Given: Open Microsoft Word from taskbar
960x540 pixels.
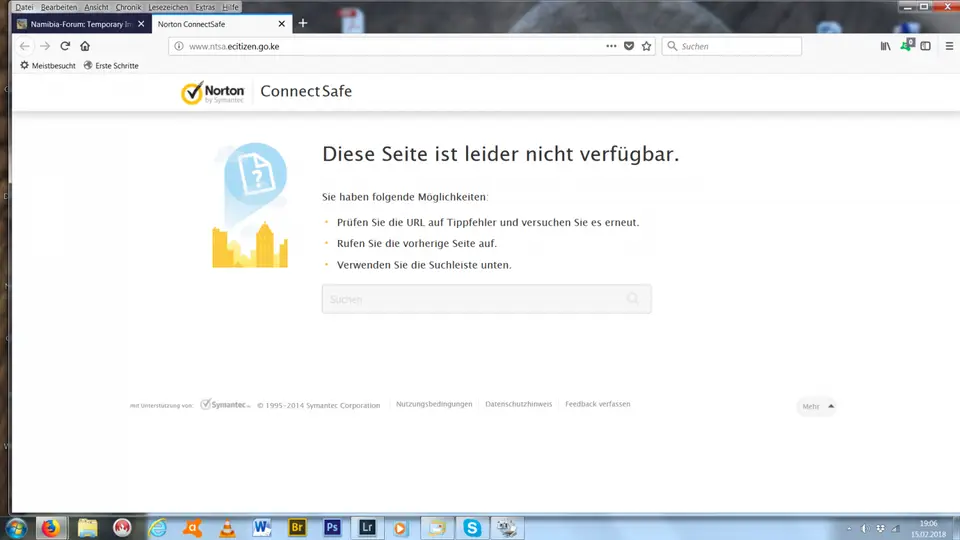Looking at the screenshot, I should coord(262,528).
